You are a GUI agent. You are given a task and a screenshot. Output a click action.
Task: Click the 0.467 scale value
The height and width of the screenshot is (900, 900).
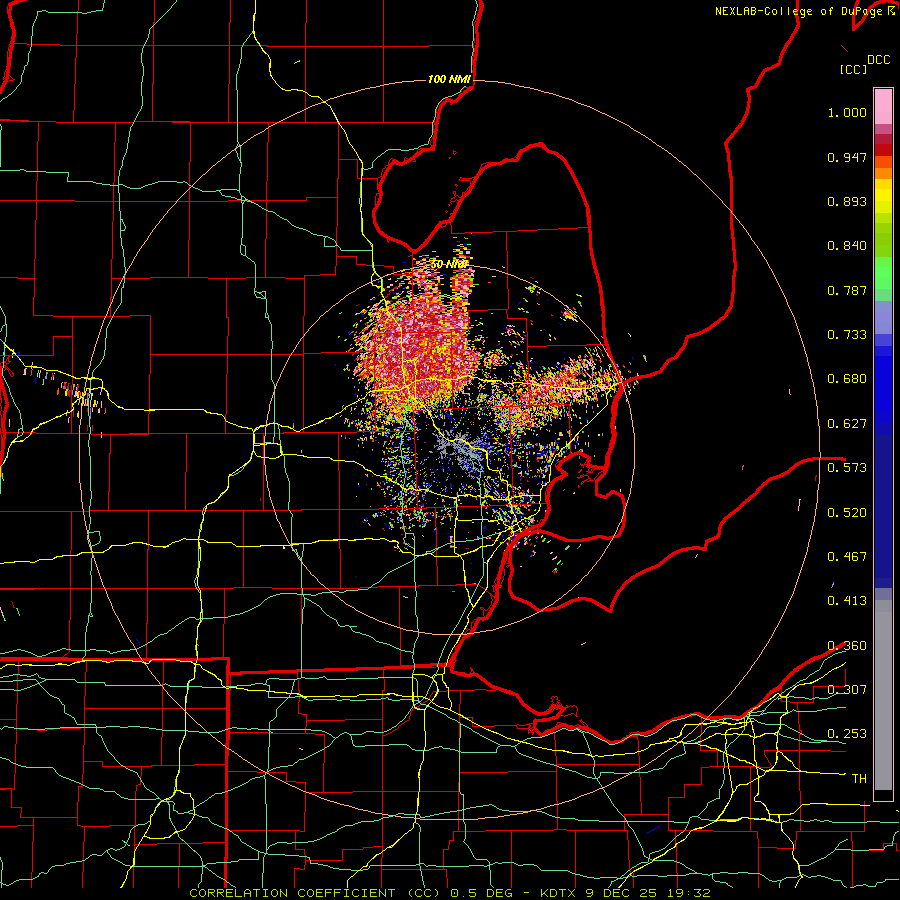click(x=847, y=557)
